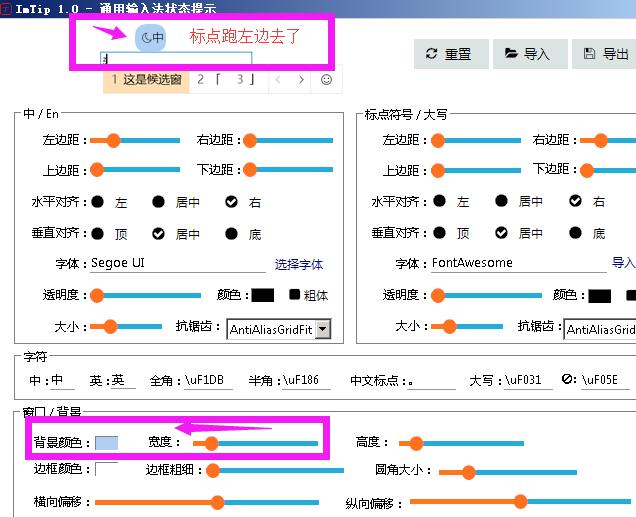
Task: Select 底 vertical alignment in 中/En group
Action: [231, 234]
